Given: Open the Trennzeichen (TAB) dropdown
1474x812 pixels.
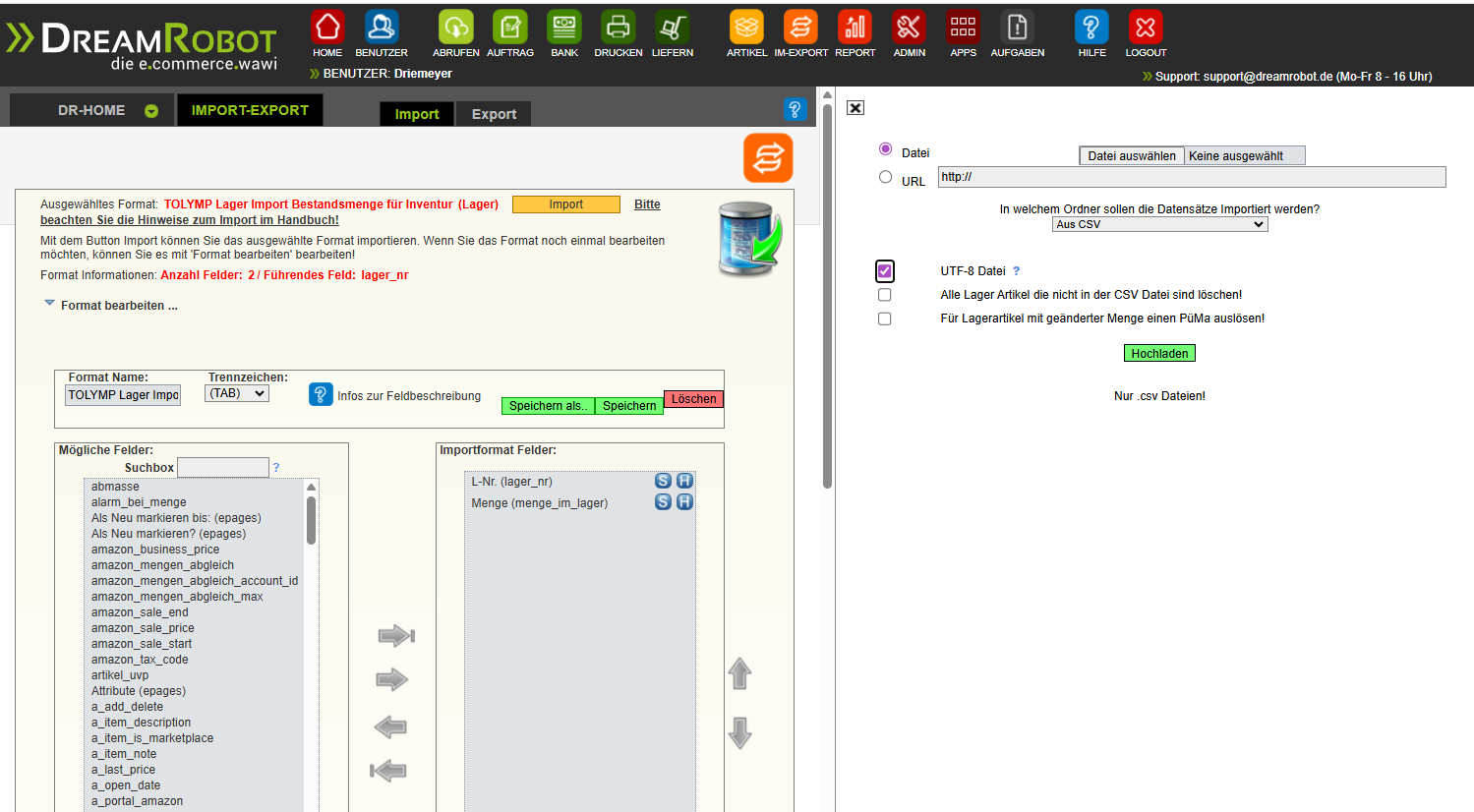Looking at the screenshot, I should (236, 392).
